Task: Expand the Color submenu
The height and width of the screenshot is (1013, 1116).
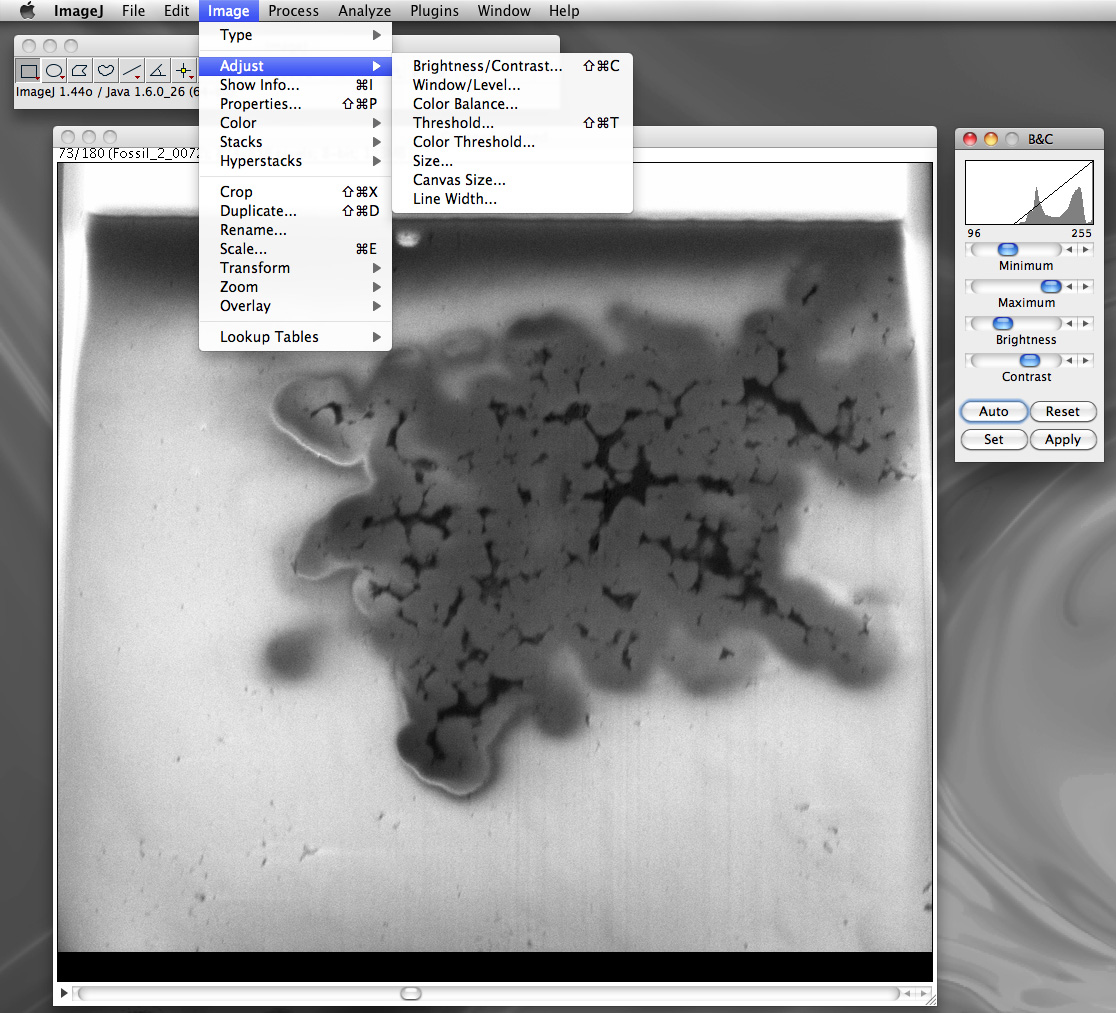Action: (295, 123)
